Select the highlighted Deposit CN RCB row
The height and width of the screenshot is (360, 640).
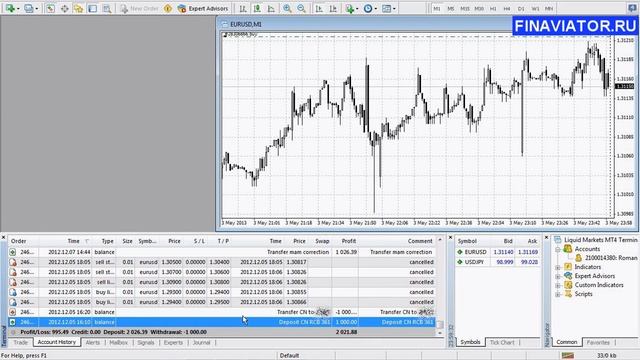click(x=222, y=322)
